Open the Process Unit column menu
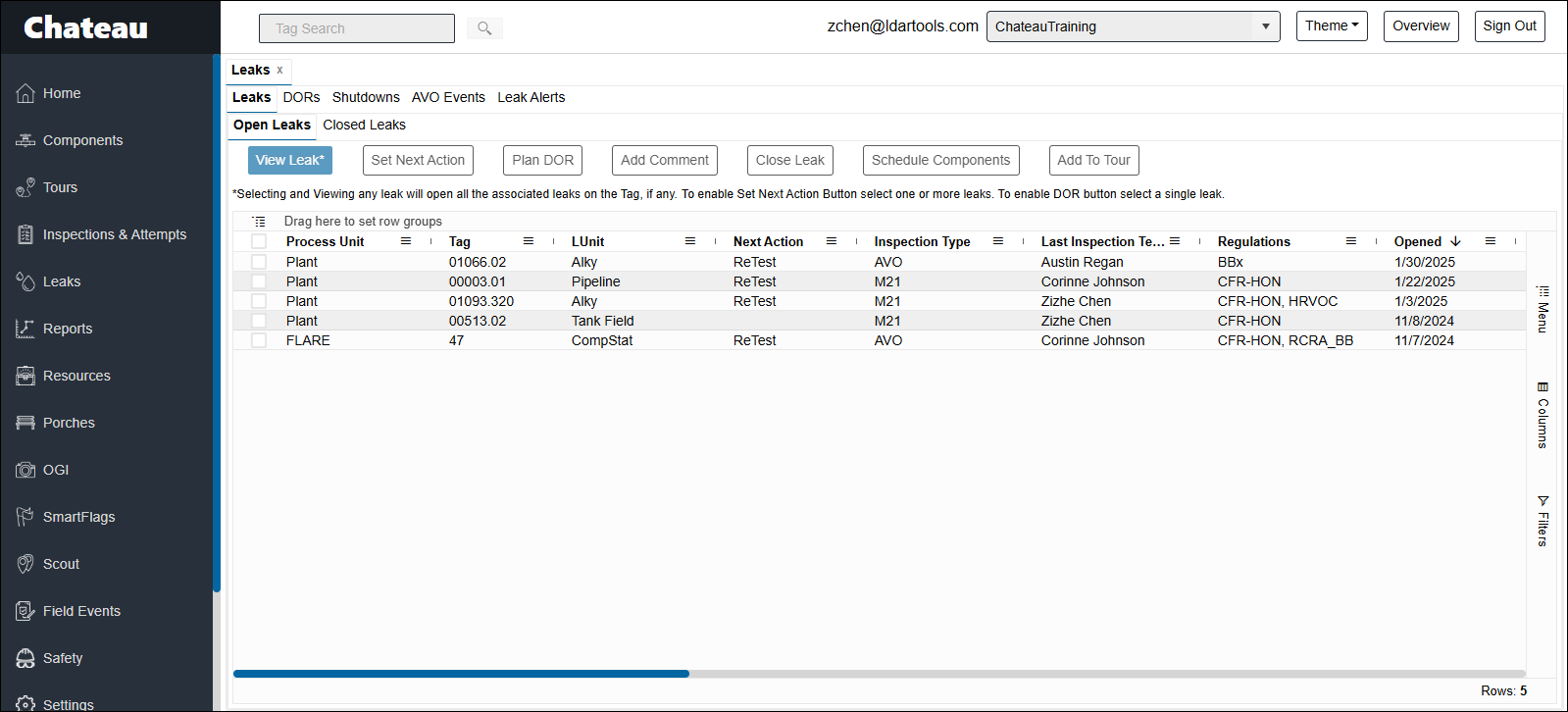This screenshot has height=712, width=1568. click(406, 241)
